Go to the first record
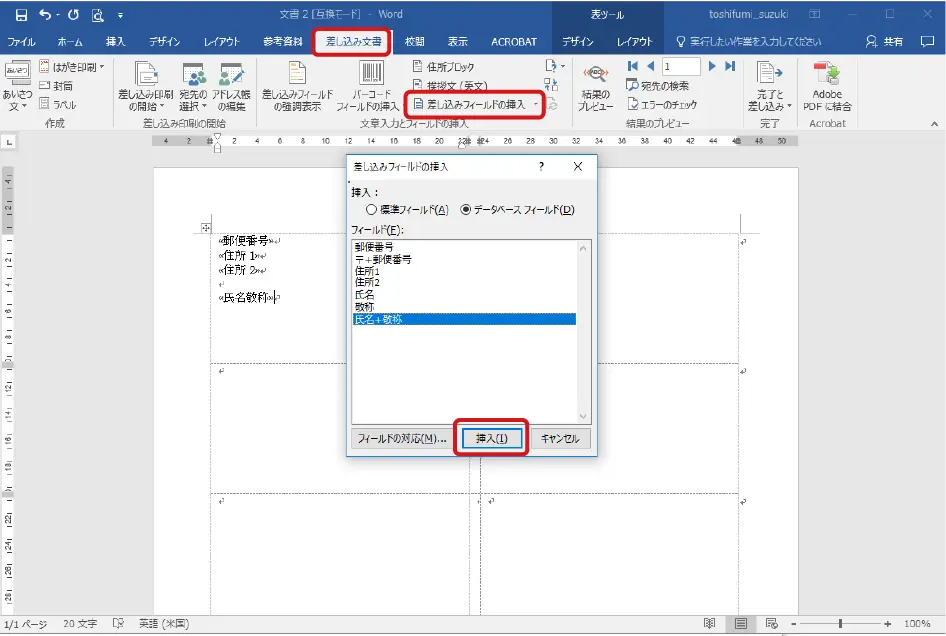The height and width of the screenshot is (636, 946). pyautogui.click(x=632, y=66)
